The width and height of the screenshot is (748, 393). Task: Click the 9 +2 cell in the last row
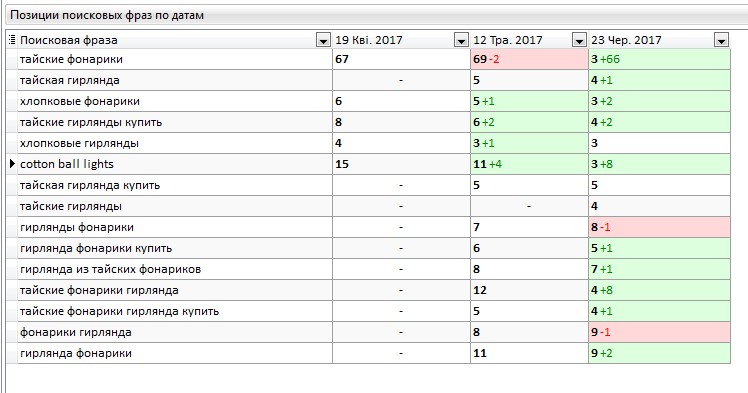[660, 353]
